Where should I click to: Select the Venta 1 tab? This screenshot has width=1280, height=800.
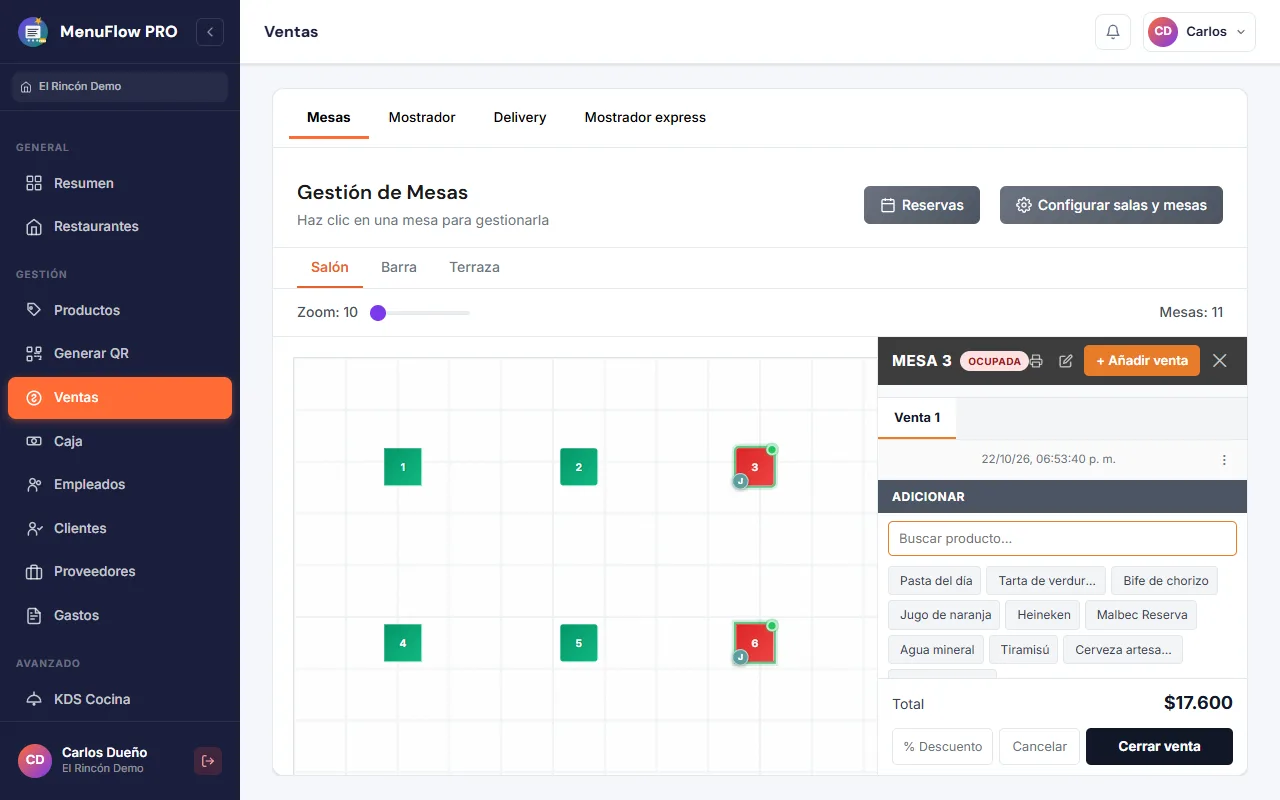click(917, 417)
